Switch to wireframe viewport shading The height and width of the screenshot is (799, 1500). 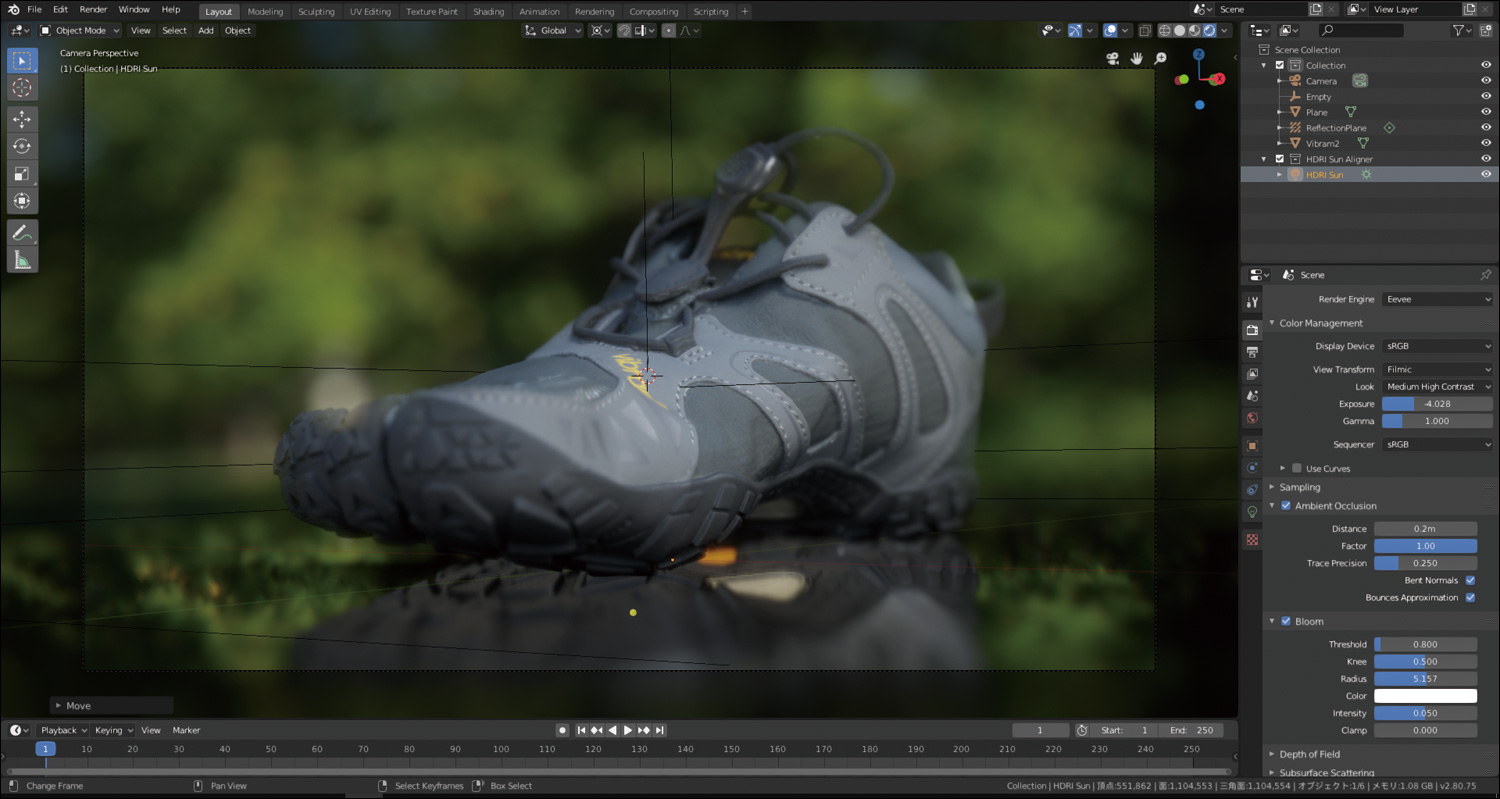point(1165,30)
